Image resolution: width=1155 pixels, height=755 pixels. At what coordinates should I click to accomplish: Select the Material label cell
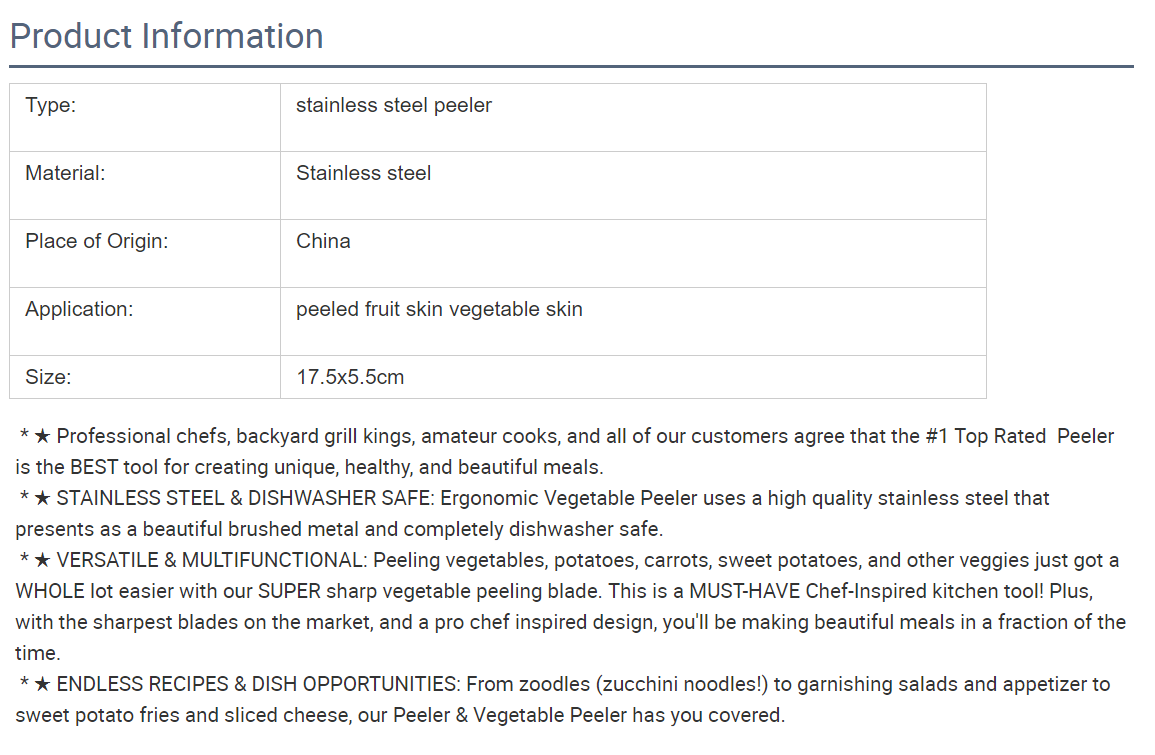pos(145,186)
